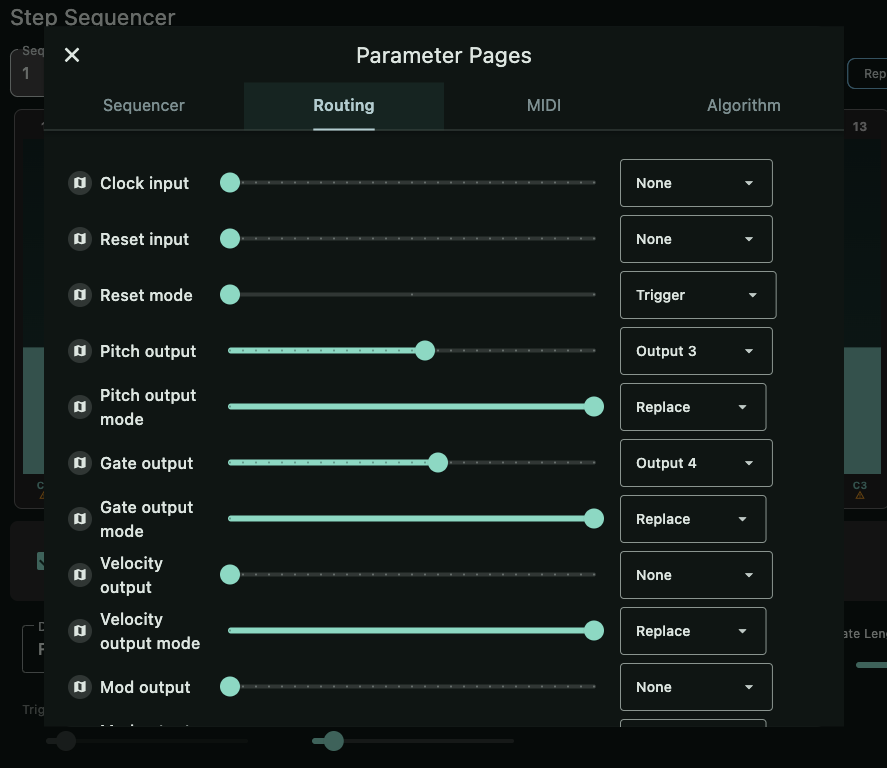This screenshot has width=887, height=768.
Task: Switch to the Algorithm tab
Action: click(743, 105)
